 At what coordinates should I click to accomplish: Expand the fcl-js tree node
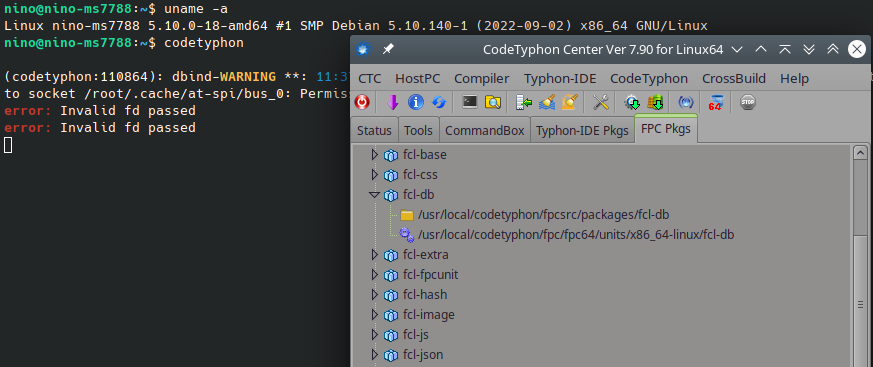click(x=375, y=335)
